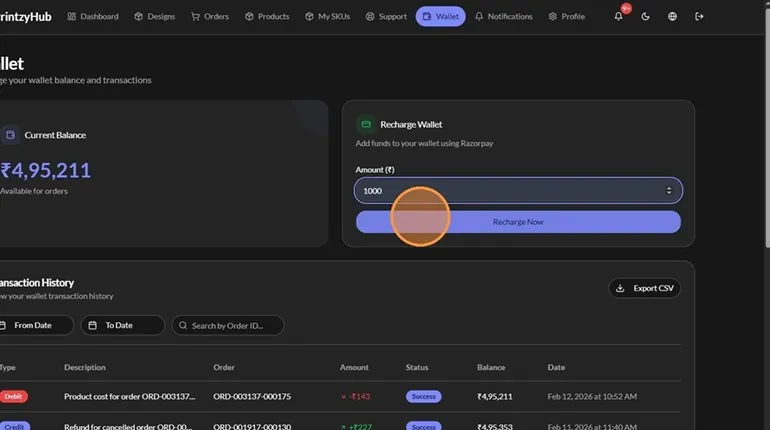Click the Status column header
770x430 pixels.
[417, 367]
